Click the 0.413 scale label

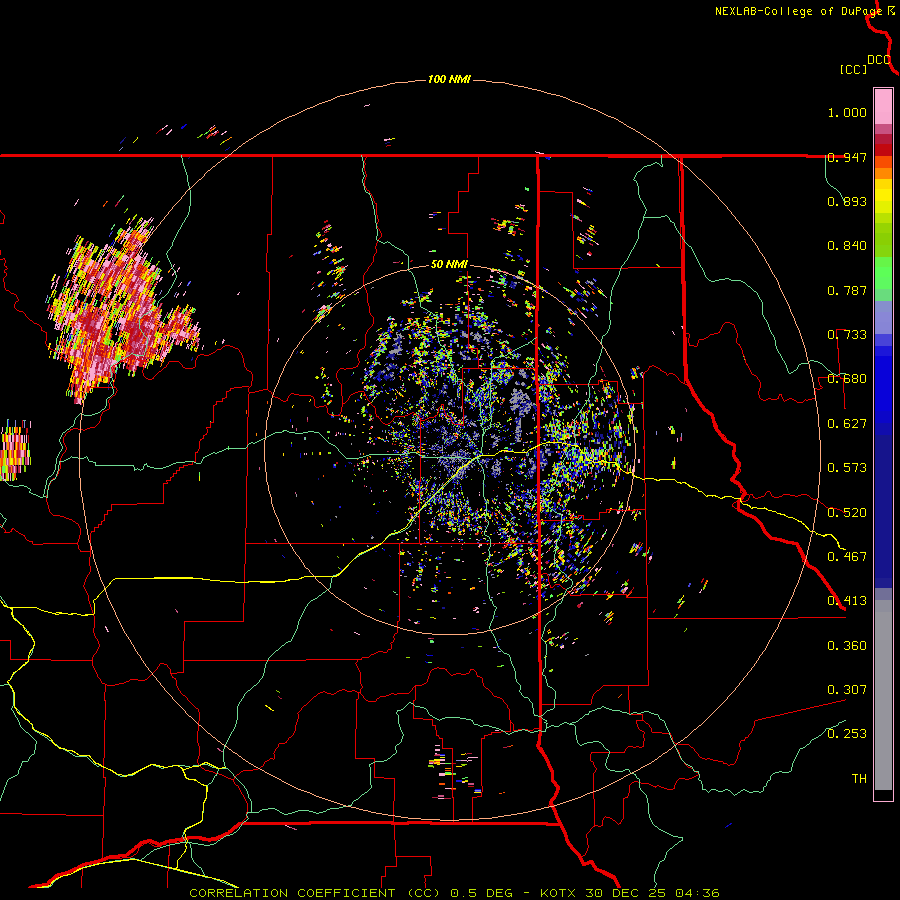point(847,601)
